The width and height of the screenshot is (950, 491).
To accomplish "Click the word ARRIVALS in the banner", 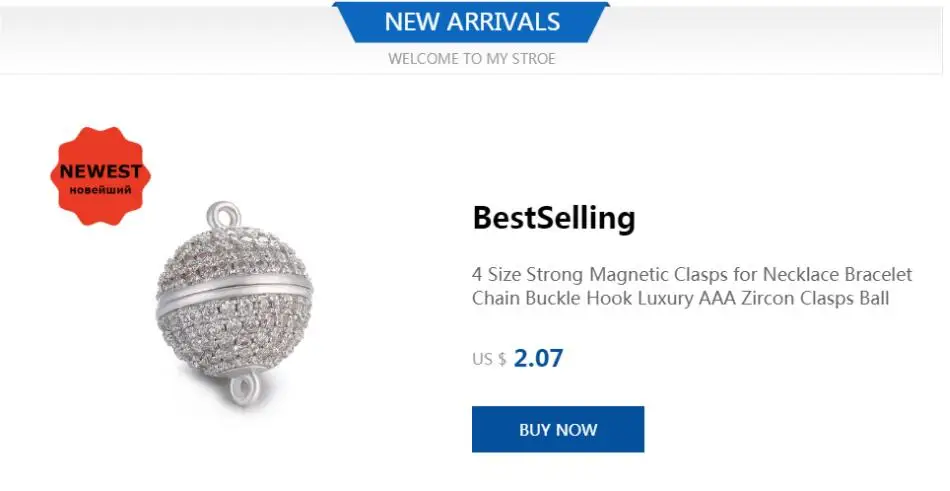I will (x=504, y=22).
